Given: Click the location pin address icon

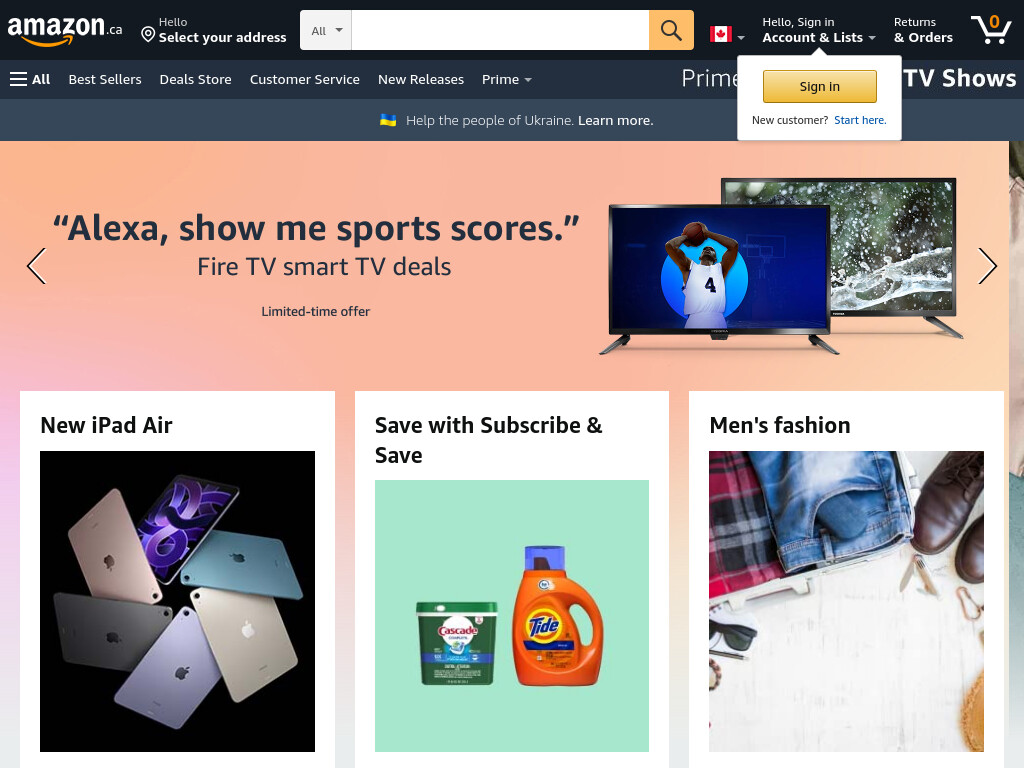Looking at the screenshot, I should pos(148,34).
